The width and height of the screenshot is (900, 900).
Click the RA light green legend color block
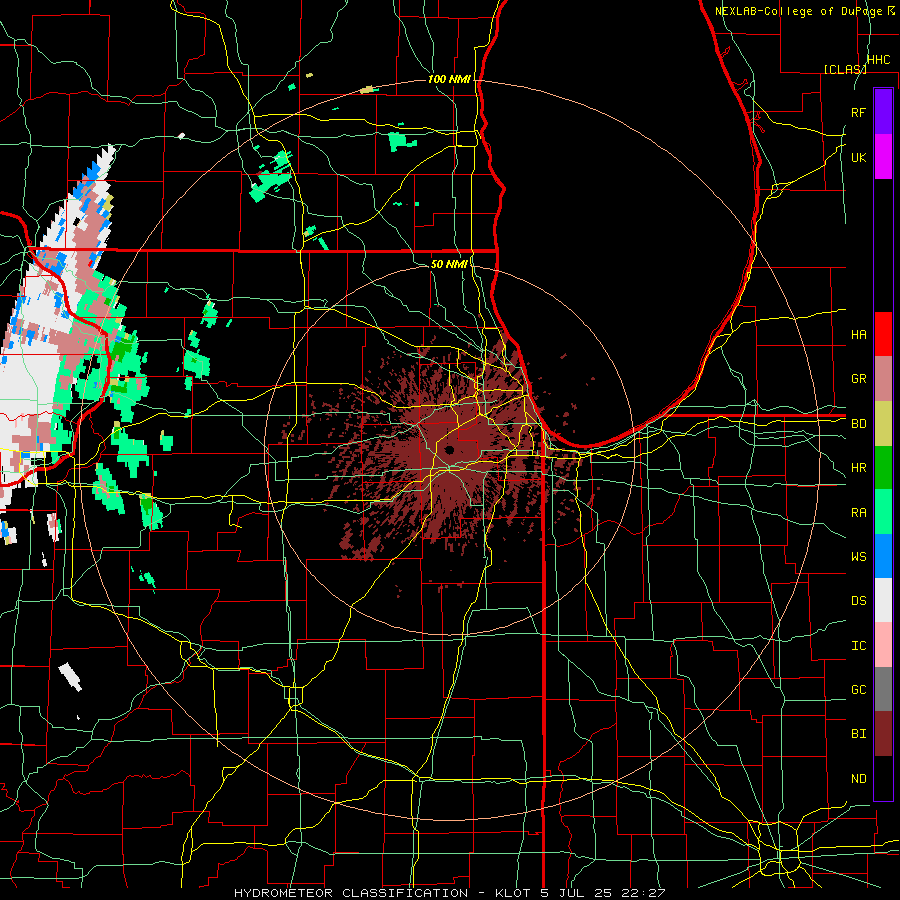coord(883,512)
